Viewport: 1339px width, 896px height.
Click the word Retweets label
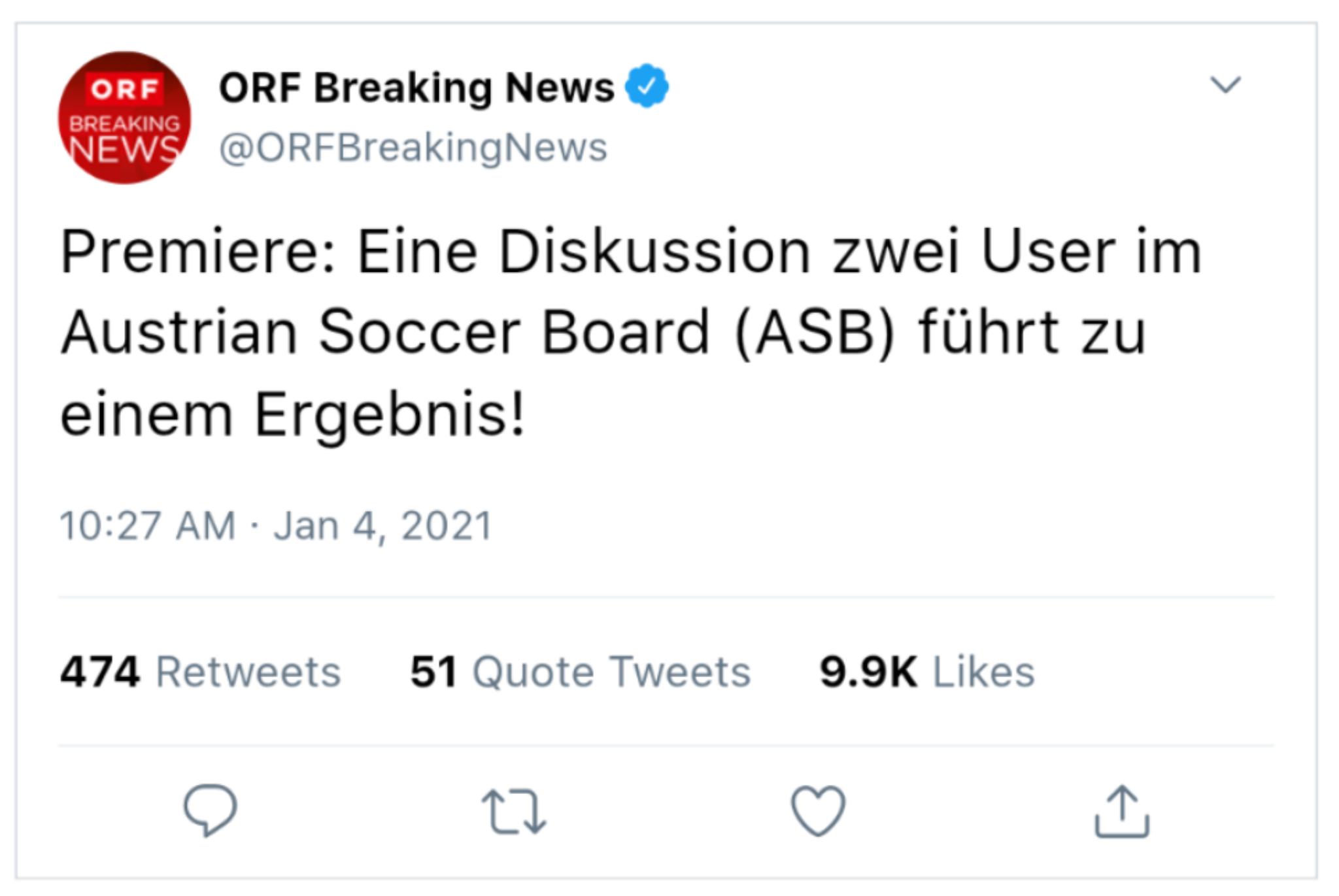point(248,672)
